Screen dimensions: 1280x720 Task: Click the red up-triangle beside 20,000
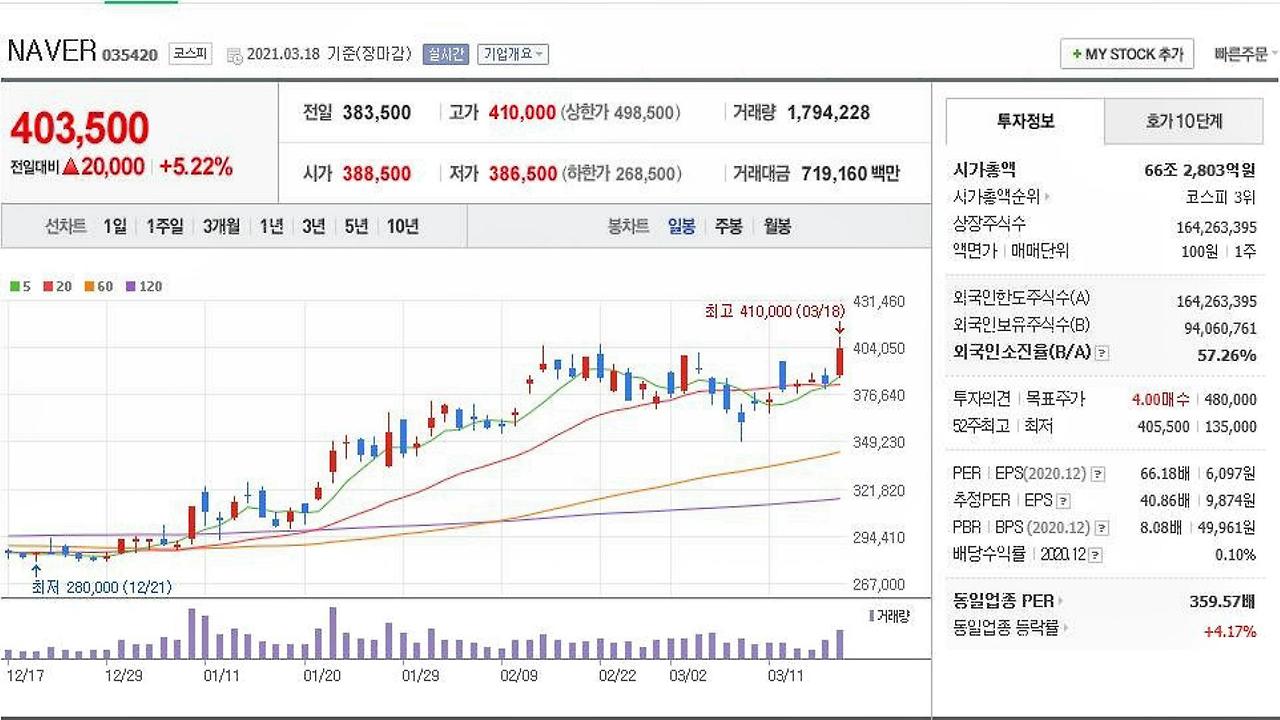(70, 167)
